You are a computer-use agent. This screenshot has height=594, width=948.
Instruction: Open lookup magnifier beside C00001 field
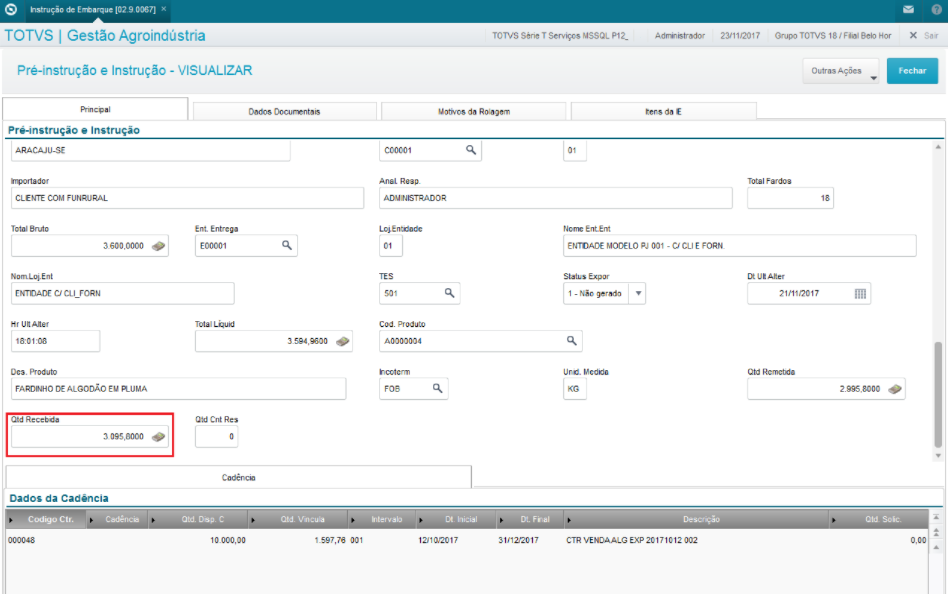point(470,150)
